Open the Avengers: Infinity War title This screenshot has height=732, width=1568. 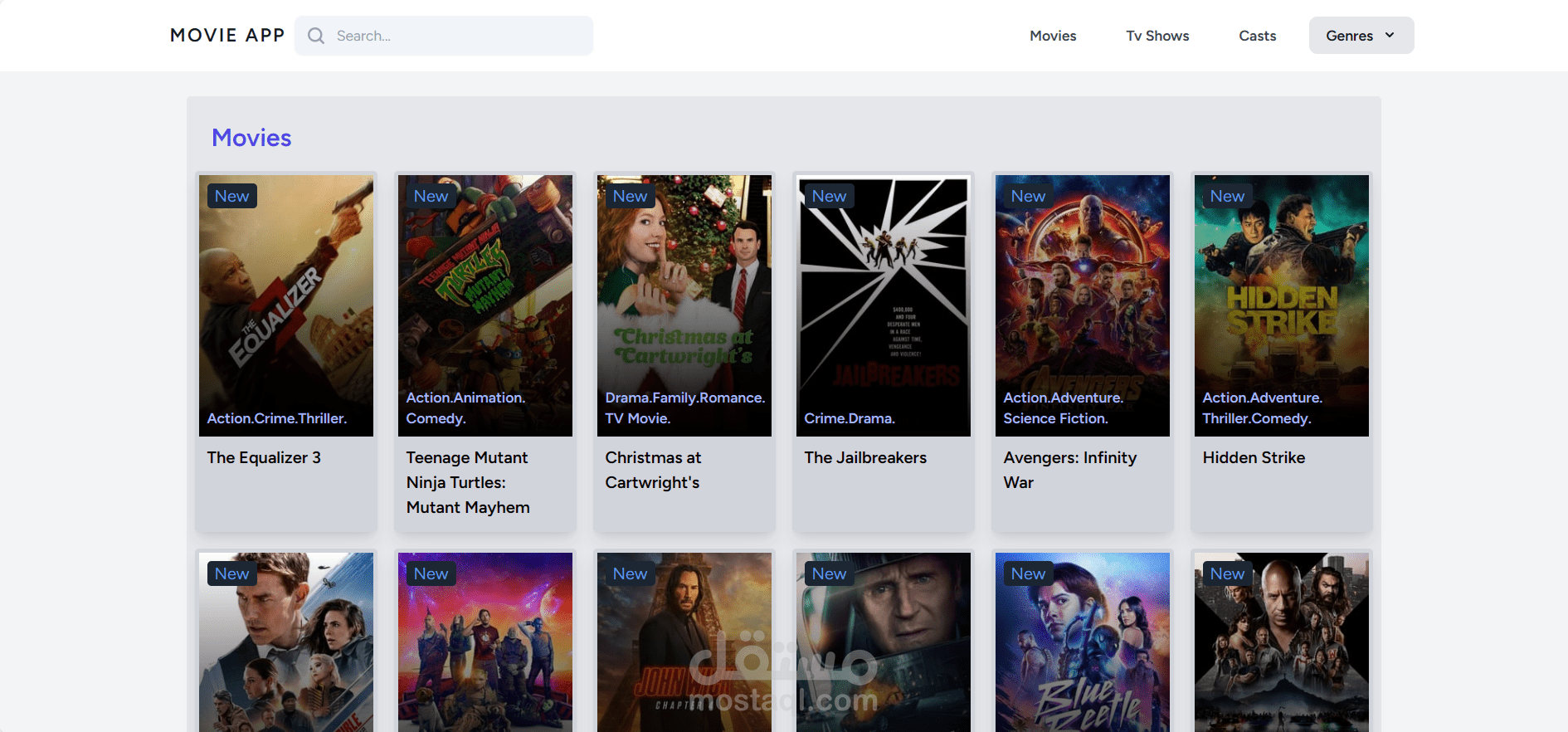point(1070,470)
